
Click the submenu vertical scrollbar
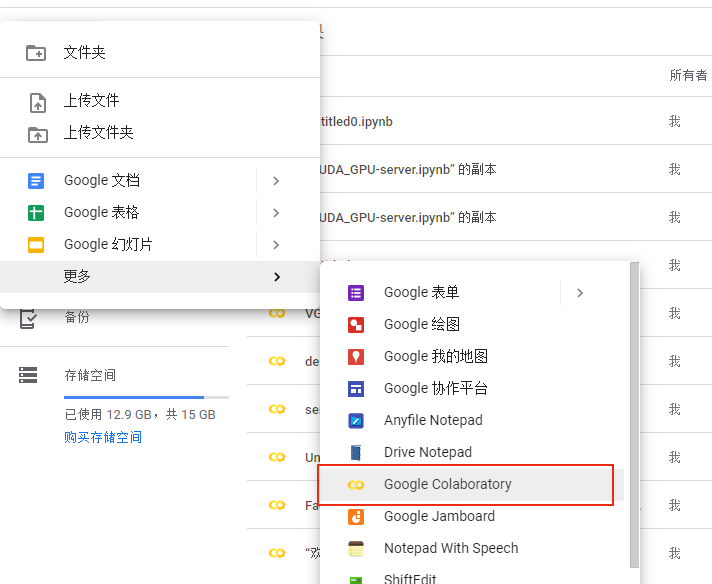[634, 415]
